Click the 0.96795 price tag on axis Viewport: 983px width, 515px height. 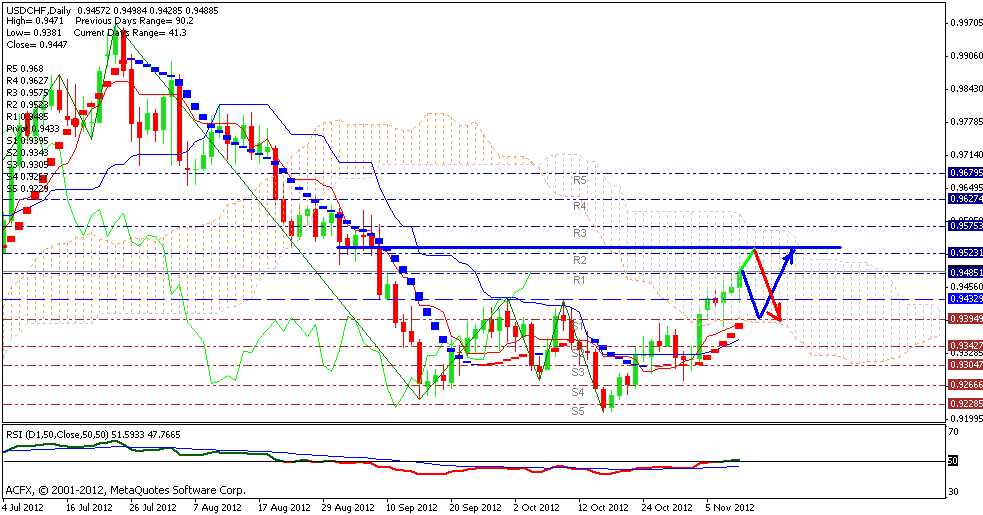[964, 173]
